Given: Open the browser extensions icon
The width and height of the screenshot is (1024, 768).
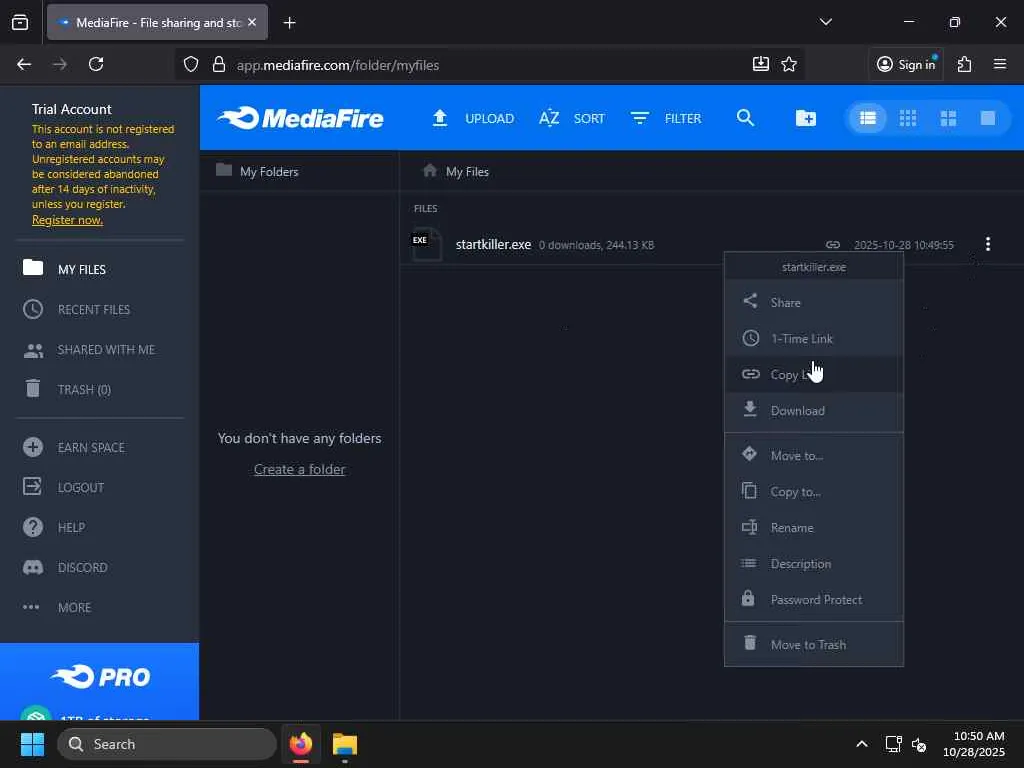Looking at the screenshot, I should click(x=964, y=64).
